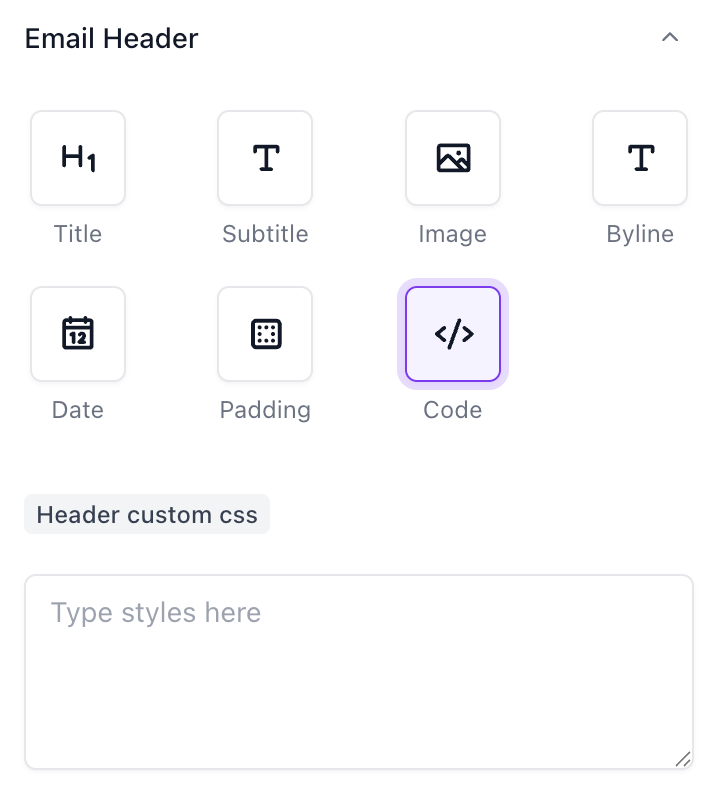Select the Byline block icon
714x788 pixels.
pos(640,158)
